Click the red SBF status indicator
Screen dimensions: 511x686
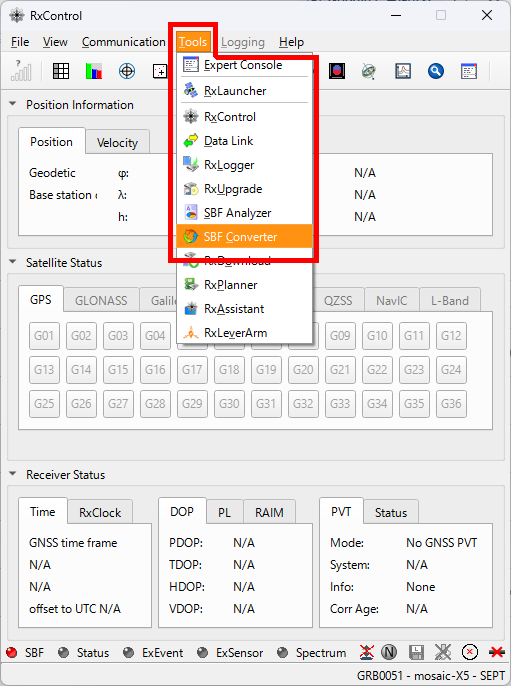tap(12, 652)
